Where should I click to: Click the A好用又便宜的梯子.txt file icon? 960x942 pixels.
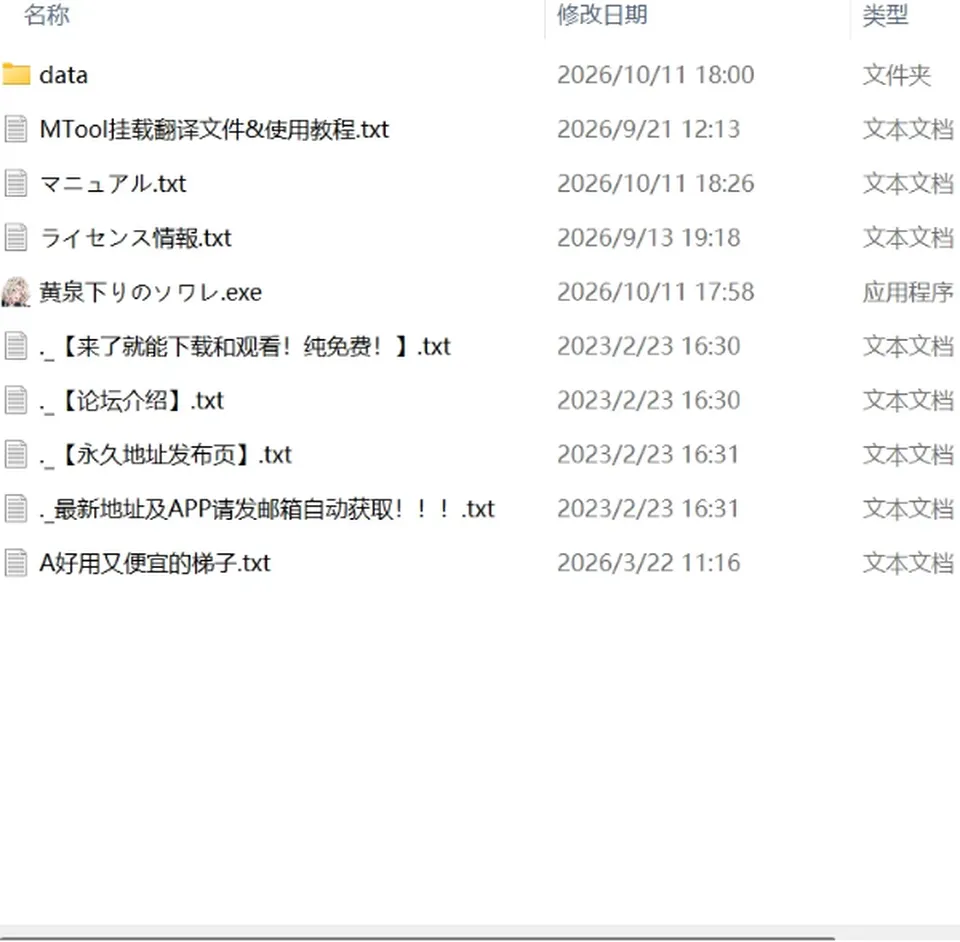pos(16,563)
